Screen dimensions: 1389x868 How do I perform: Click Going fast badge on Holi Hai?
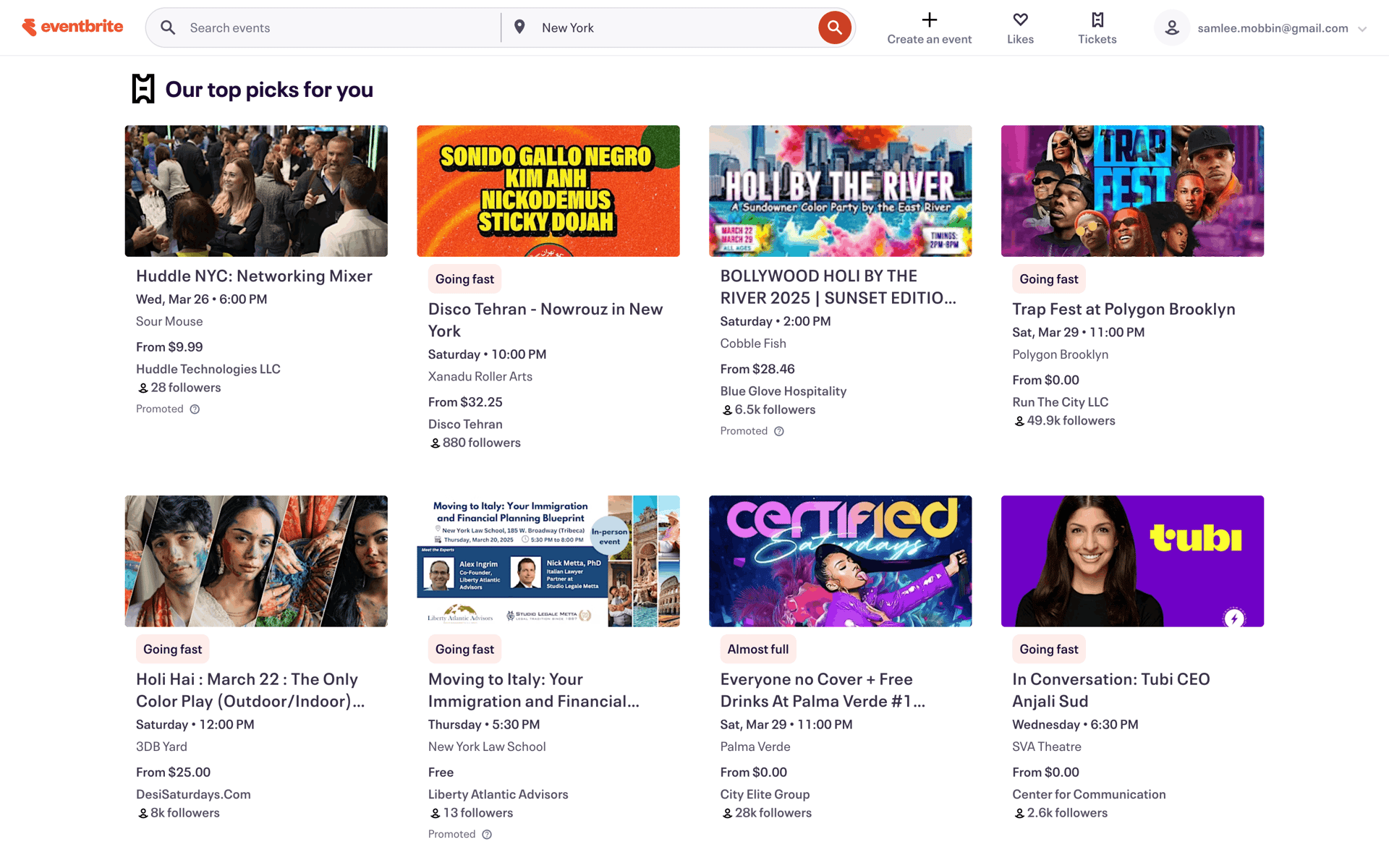tap(172, 650)
